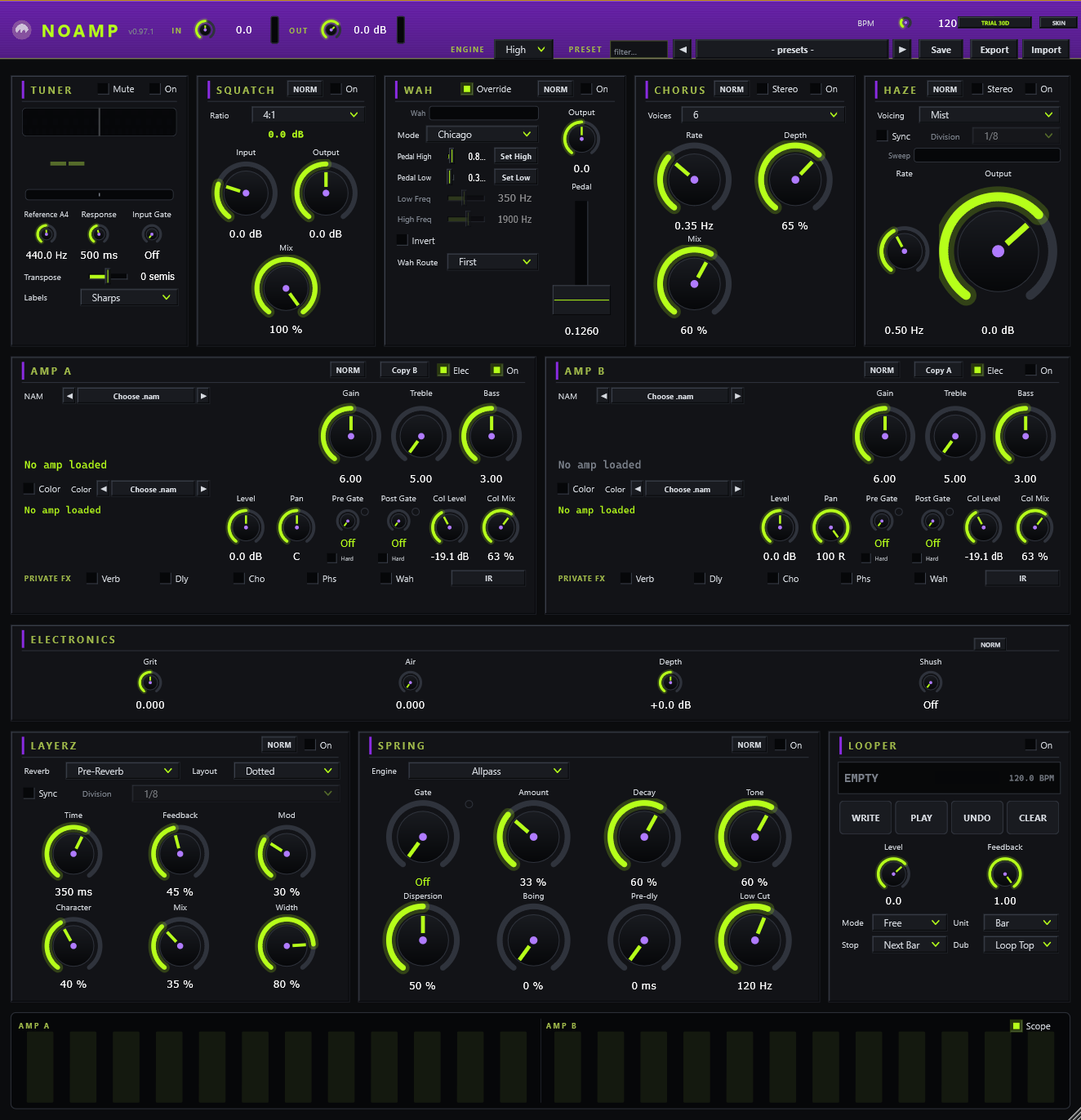This screenshot has width=1081, height=1120.
Task: Click the SKIN button
Action: coord(1058,23)
